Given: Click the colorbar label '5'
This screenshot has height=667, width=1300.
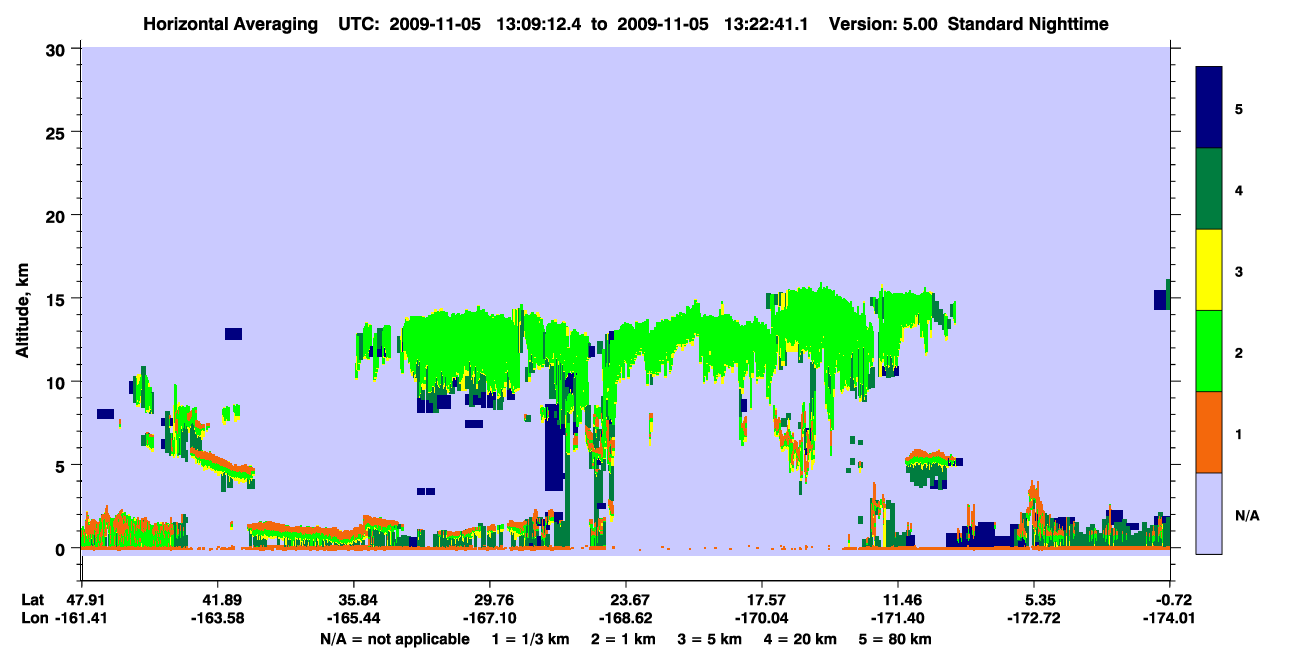Looking at the screenshot, I should pos(1239,108).
